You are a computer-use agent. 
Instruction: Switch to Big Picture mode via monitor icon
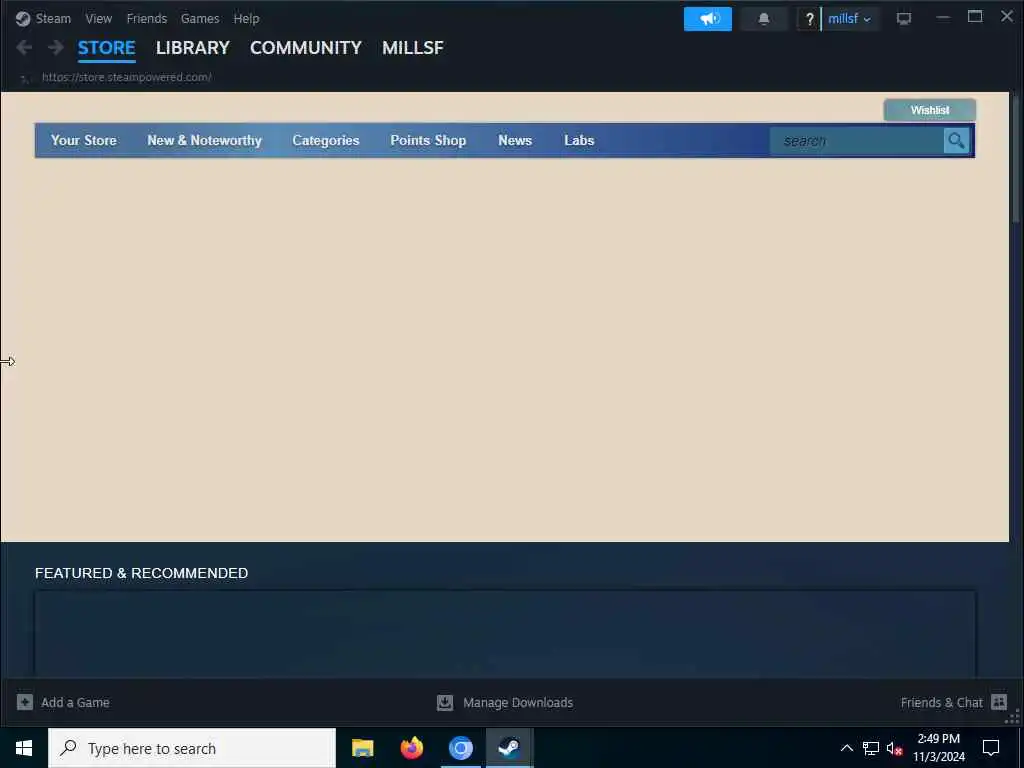point(904,18)
